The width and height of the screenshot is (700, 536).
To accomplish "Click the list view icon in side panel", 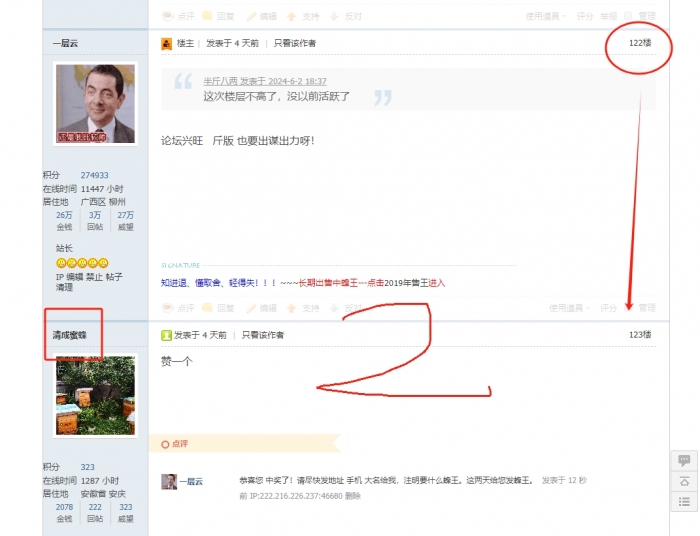I will [684, 501].
